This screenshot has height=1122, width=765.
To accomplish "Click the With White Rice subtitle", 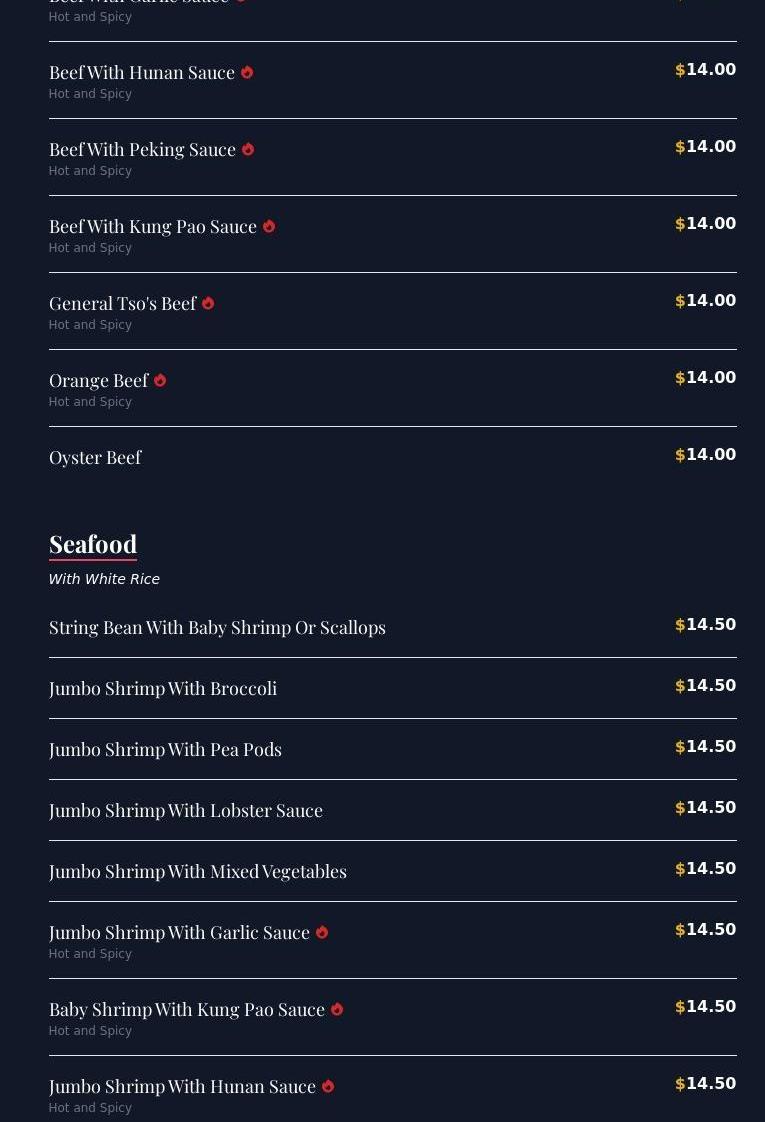I will [x=104, y=579].
